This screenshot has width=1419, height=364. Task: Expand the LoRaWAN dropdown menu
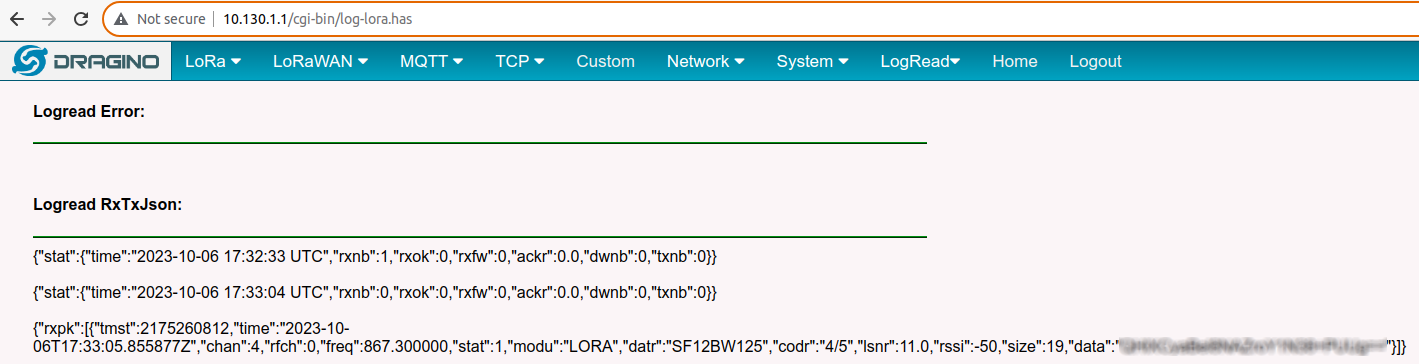[x=320, y=61]
